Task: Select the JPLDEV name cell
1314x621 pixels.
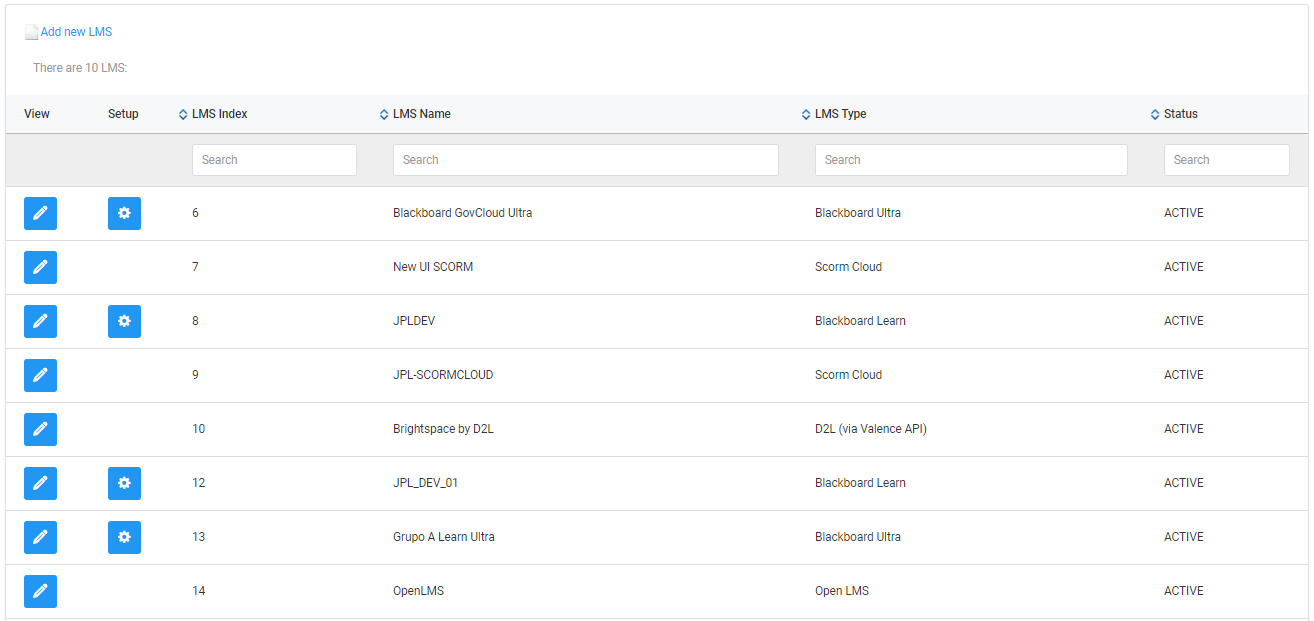Action: tap(414, 321)
